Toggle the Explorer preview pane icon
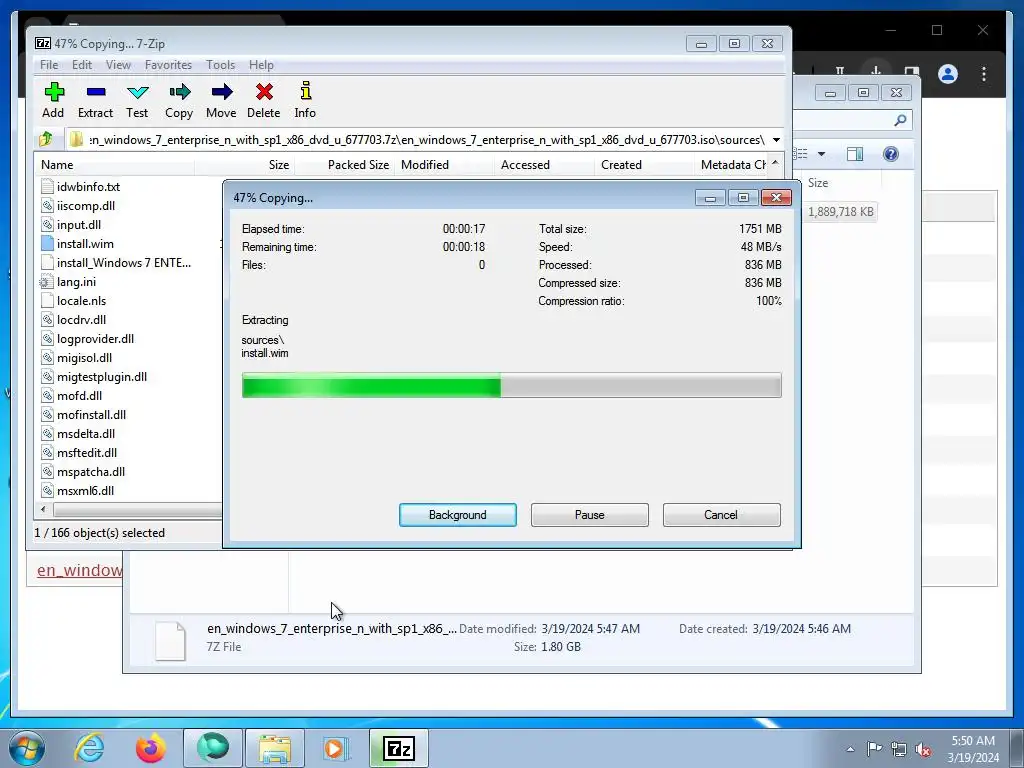Image resolution: width=1024 pixels, height=768 pixels. pos(854,153)
